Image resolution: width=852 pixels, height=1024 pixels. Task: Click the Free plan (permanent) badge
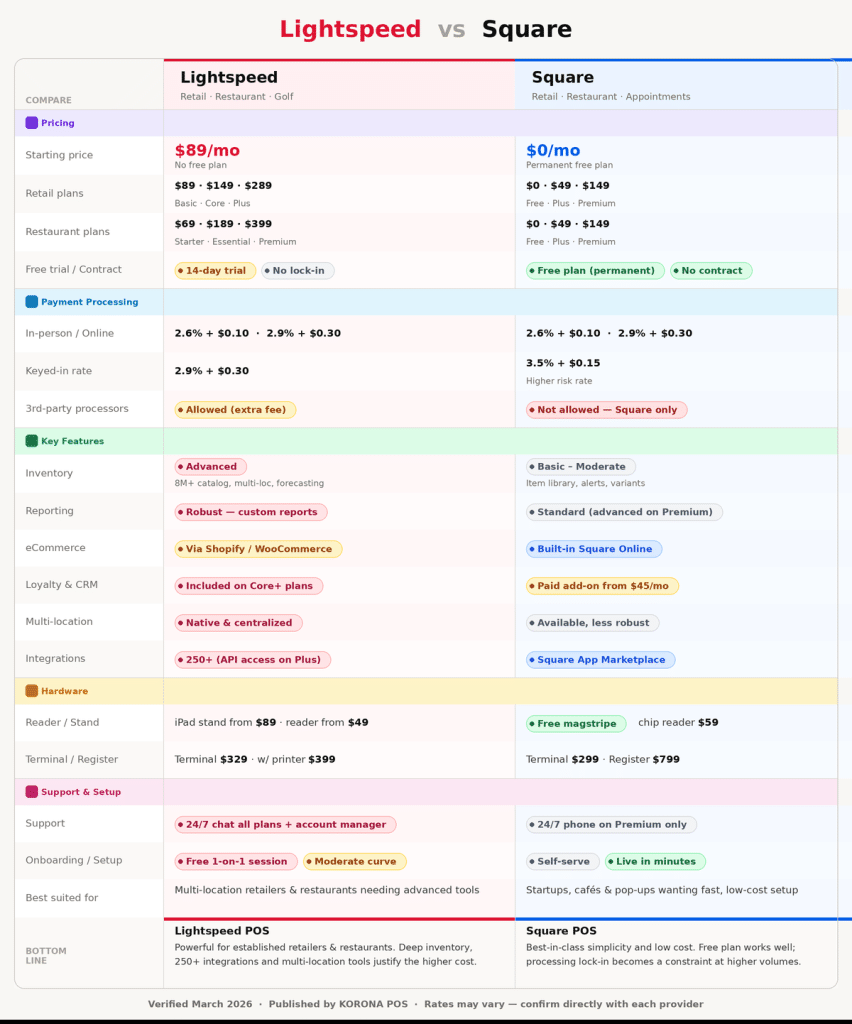click(x=595, y=271)
